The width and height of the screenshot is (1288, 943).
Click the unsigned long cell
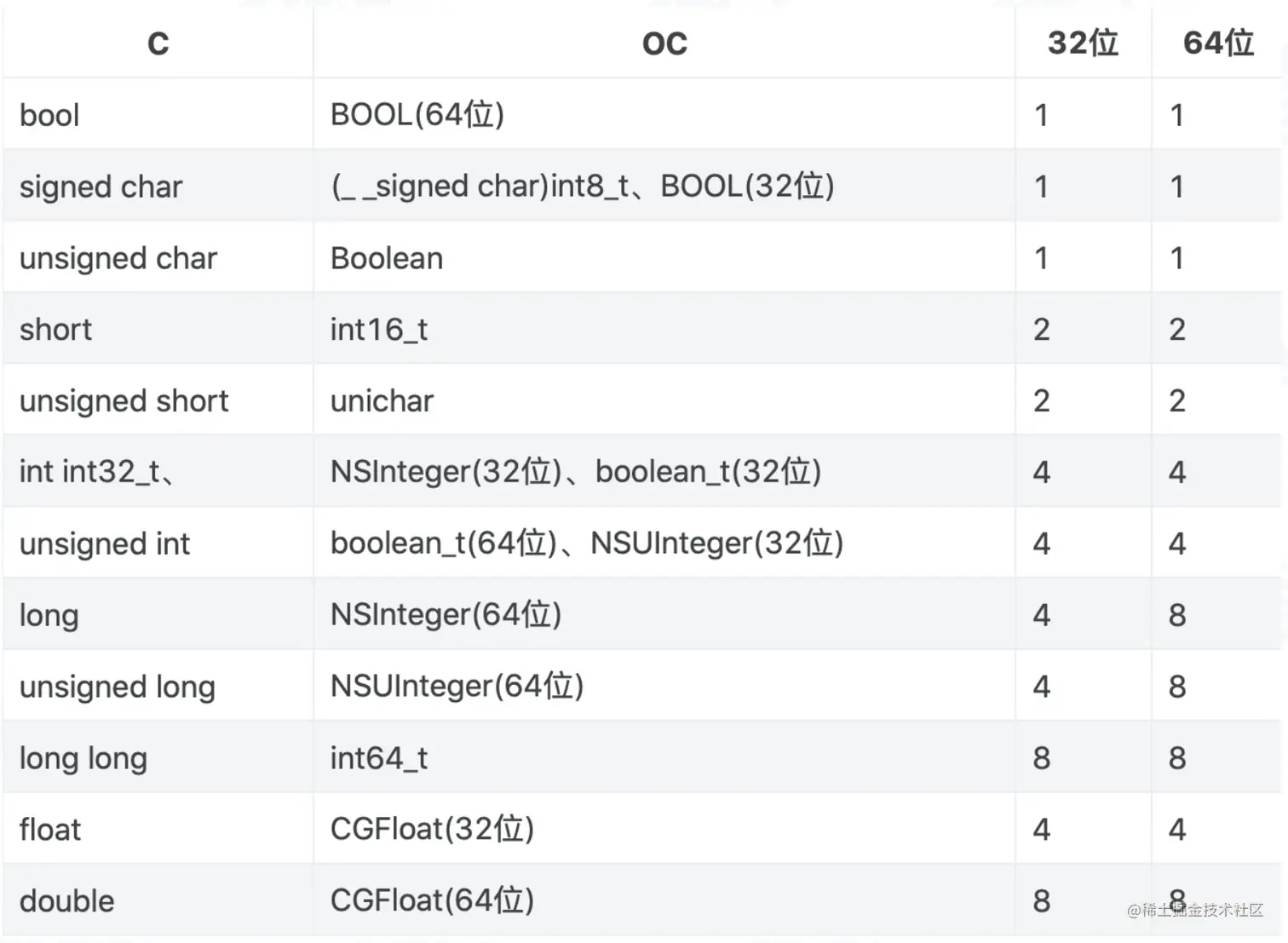158,686
